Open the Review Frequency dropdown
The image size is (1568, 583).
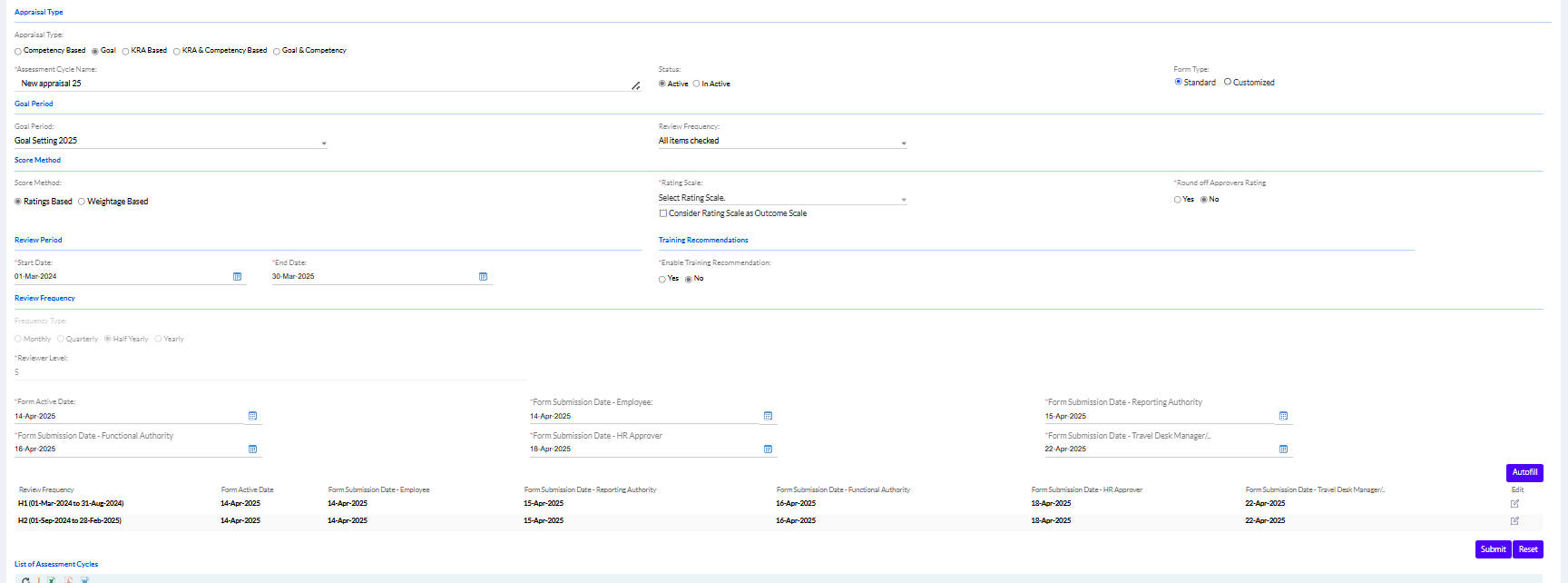coord(903,143)
